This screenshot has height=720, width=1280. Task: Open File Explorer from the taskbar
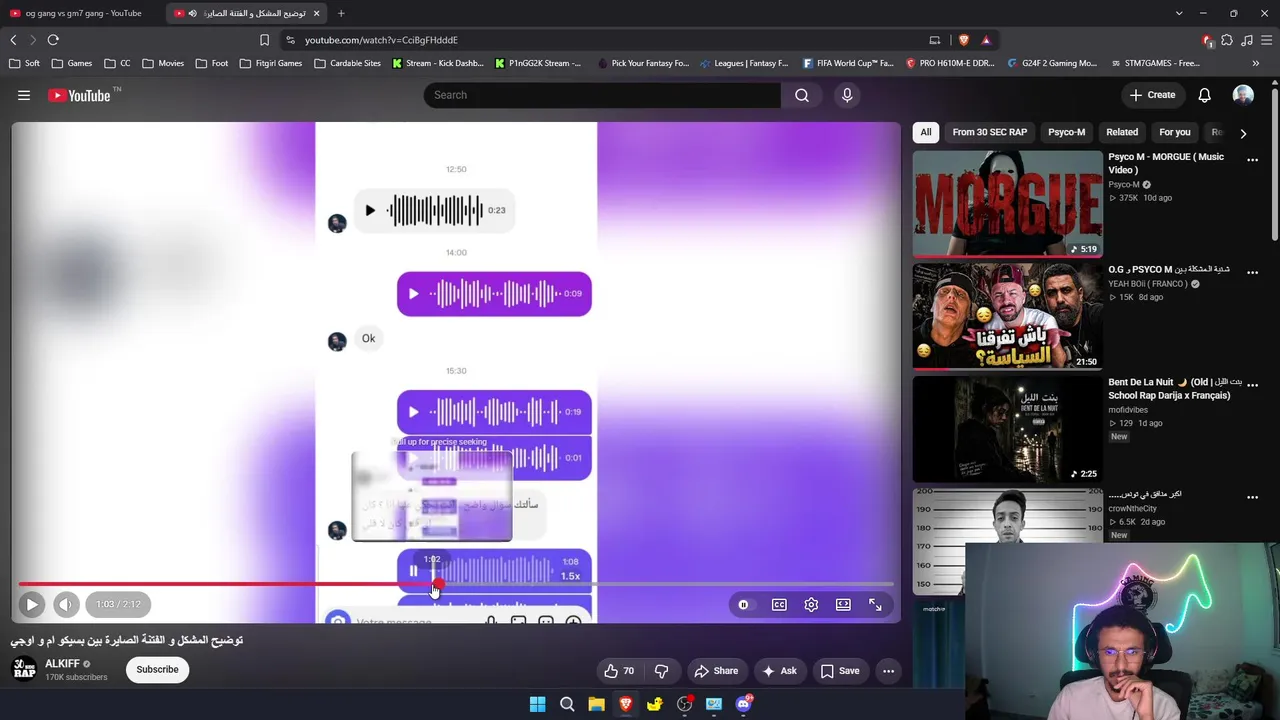click(x=596, y=704)
